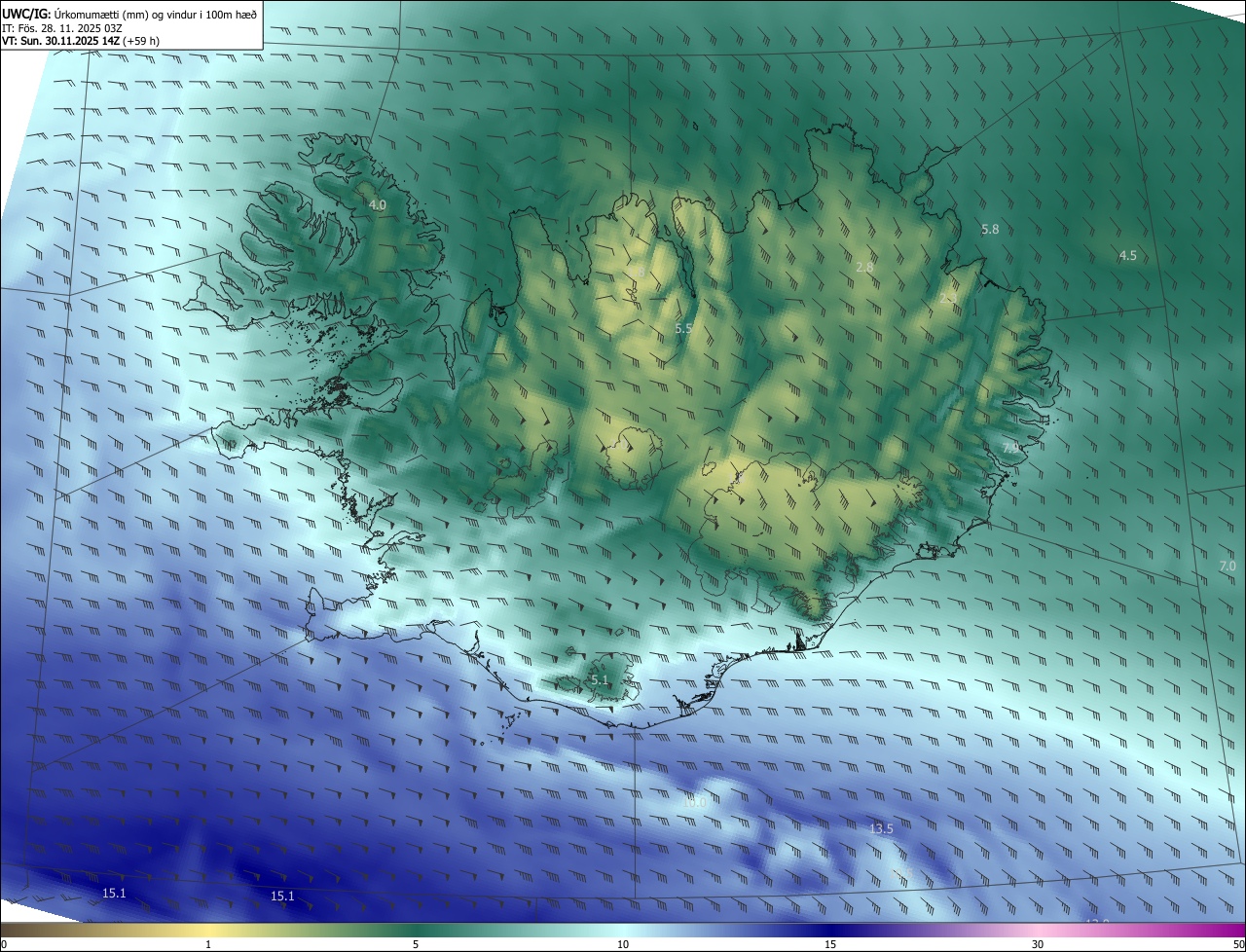Click the 15 tick on the color scale
The height and width of the screenshot is (952, 1246).
(x=830, y=945)
